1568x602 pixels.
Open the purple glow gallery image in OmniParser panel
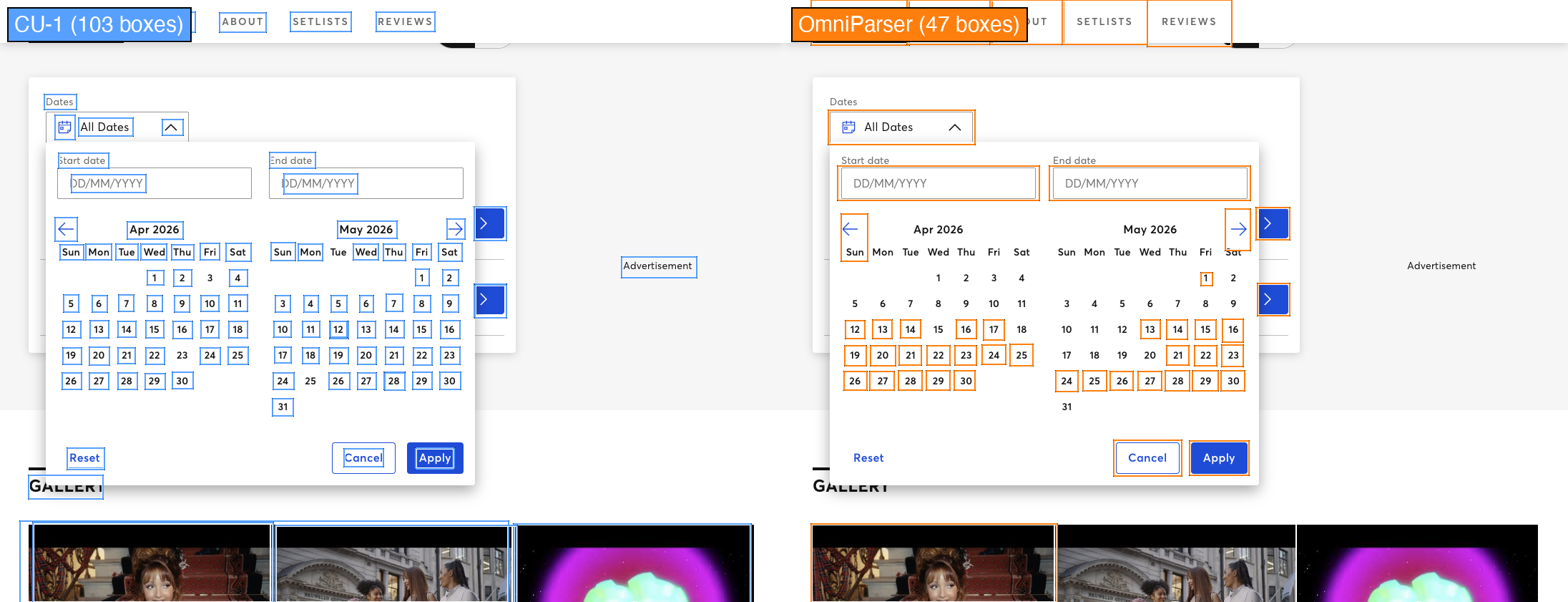(1417, 563)
